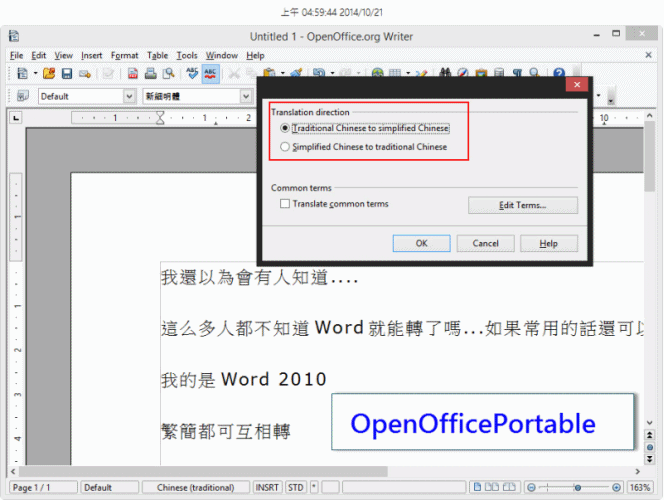
Task: Print file directly with printer icon
Action: (x=150, y=74)
